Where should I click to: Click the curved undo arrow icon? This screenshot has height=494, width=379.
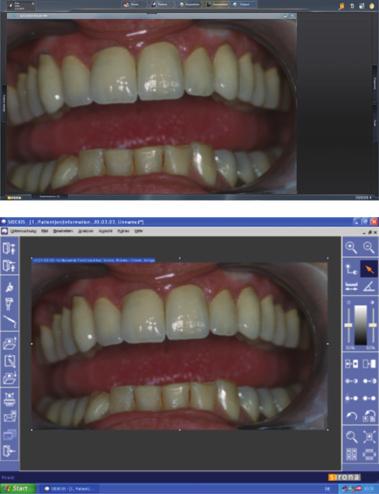click(351, 416)
